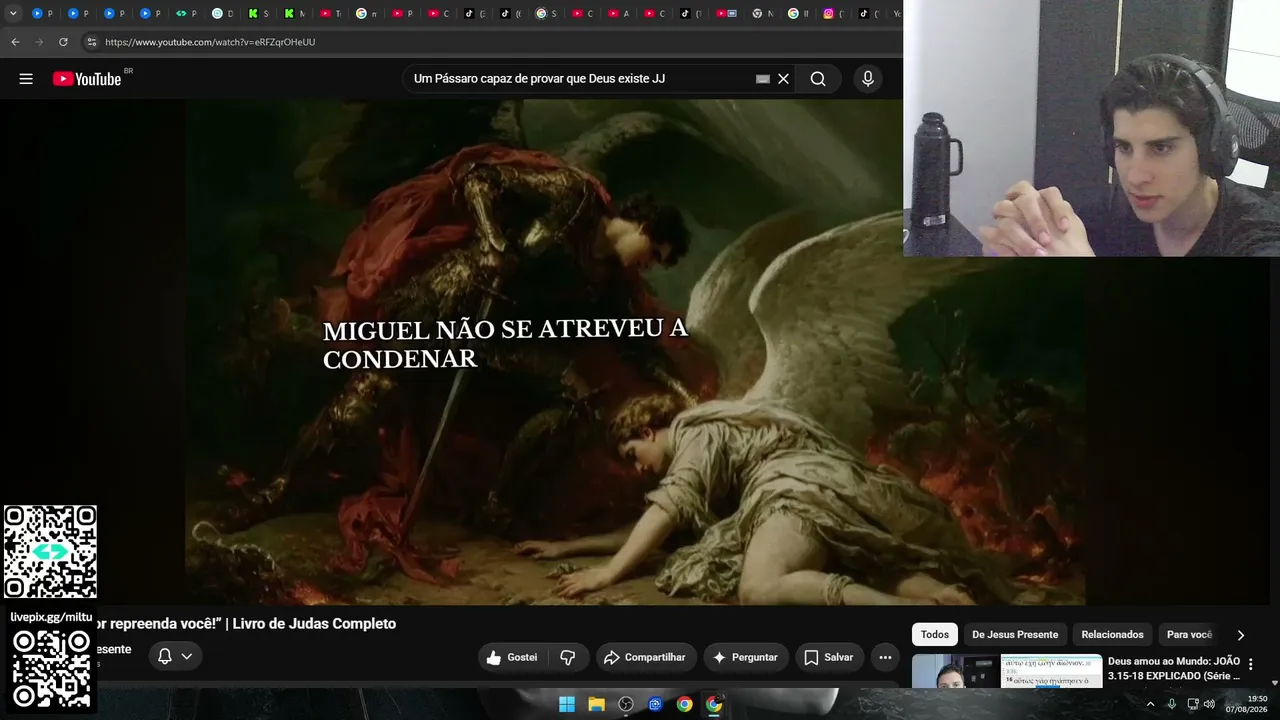Click the search box with the bird query

pyautogui.click(x=580, y=79)
